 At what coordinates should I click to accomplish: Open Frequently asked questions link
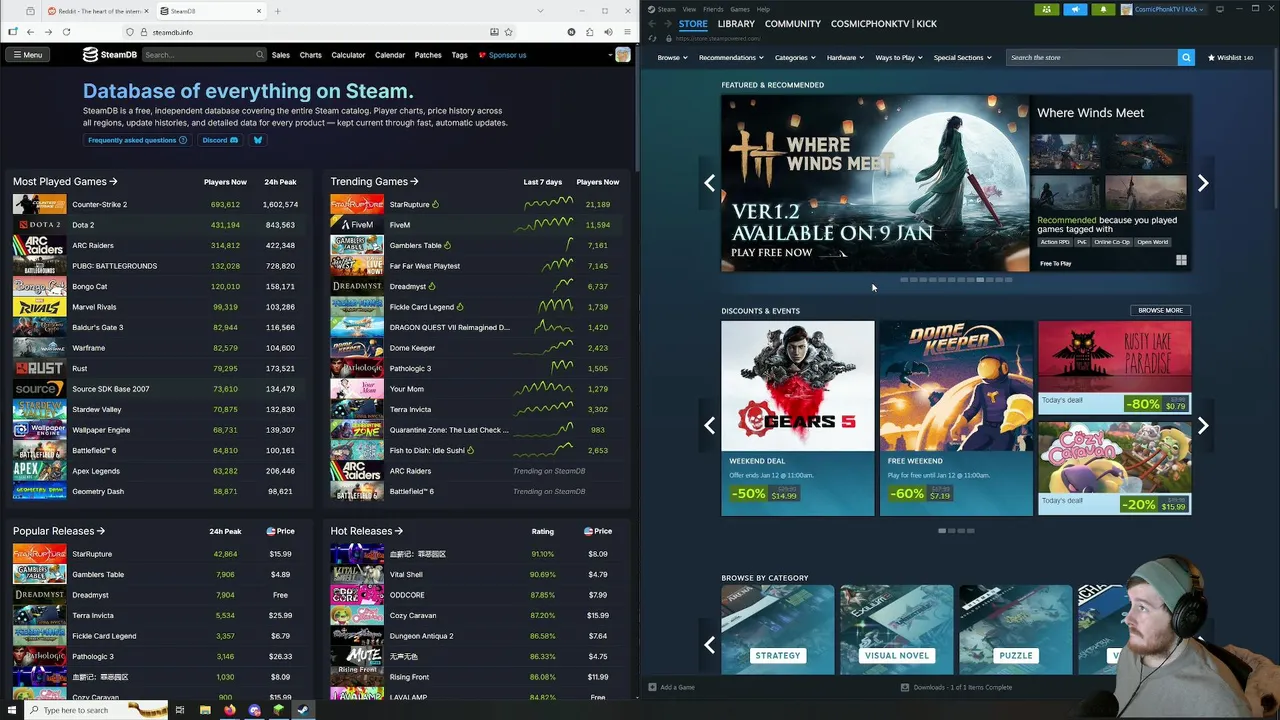point(137,140)
